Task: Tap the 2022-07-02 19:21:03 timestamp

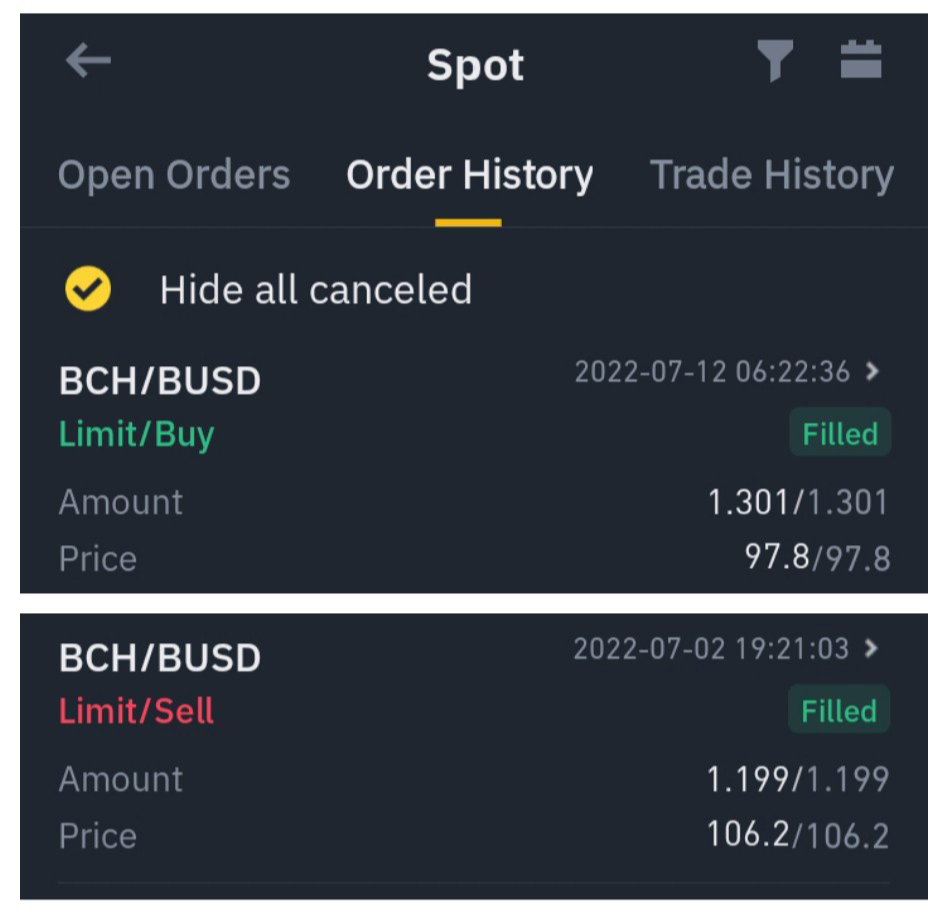Action: click(x=711, y=649)
